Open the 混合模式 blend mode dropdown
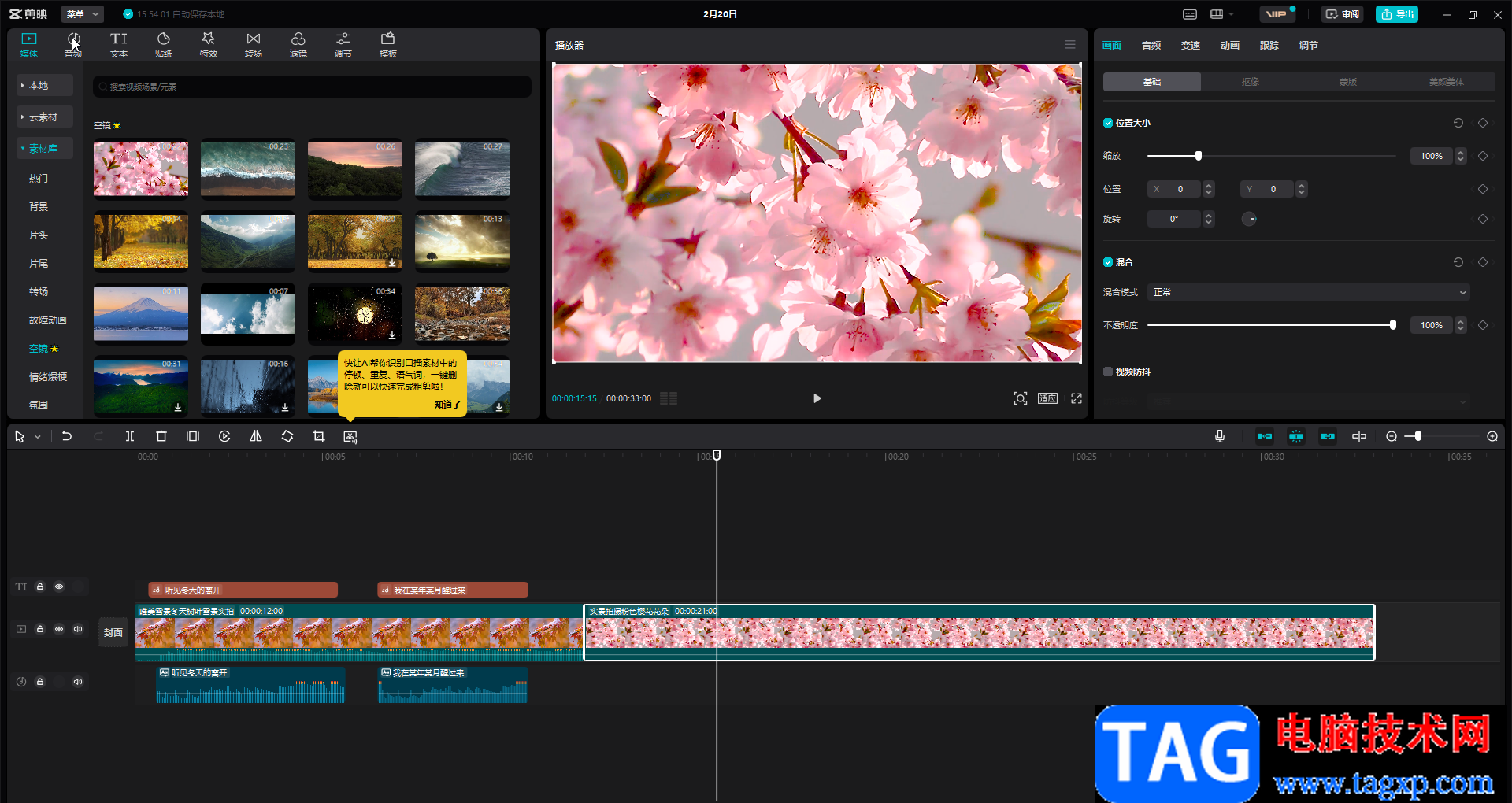1512x803 pixels. pyautogui.click(x=1308, y=292)
